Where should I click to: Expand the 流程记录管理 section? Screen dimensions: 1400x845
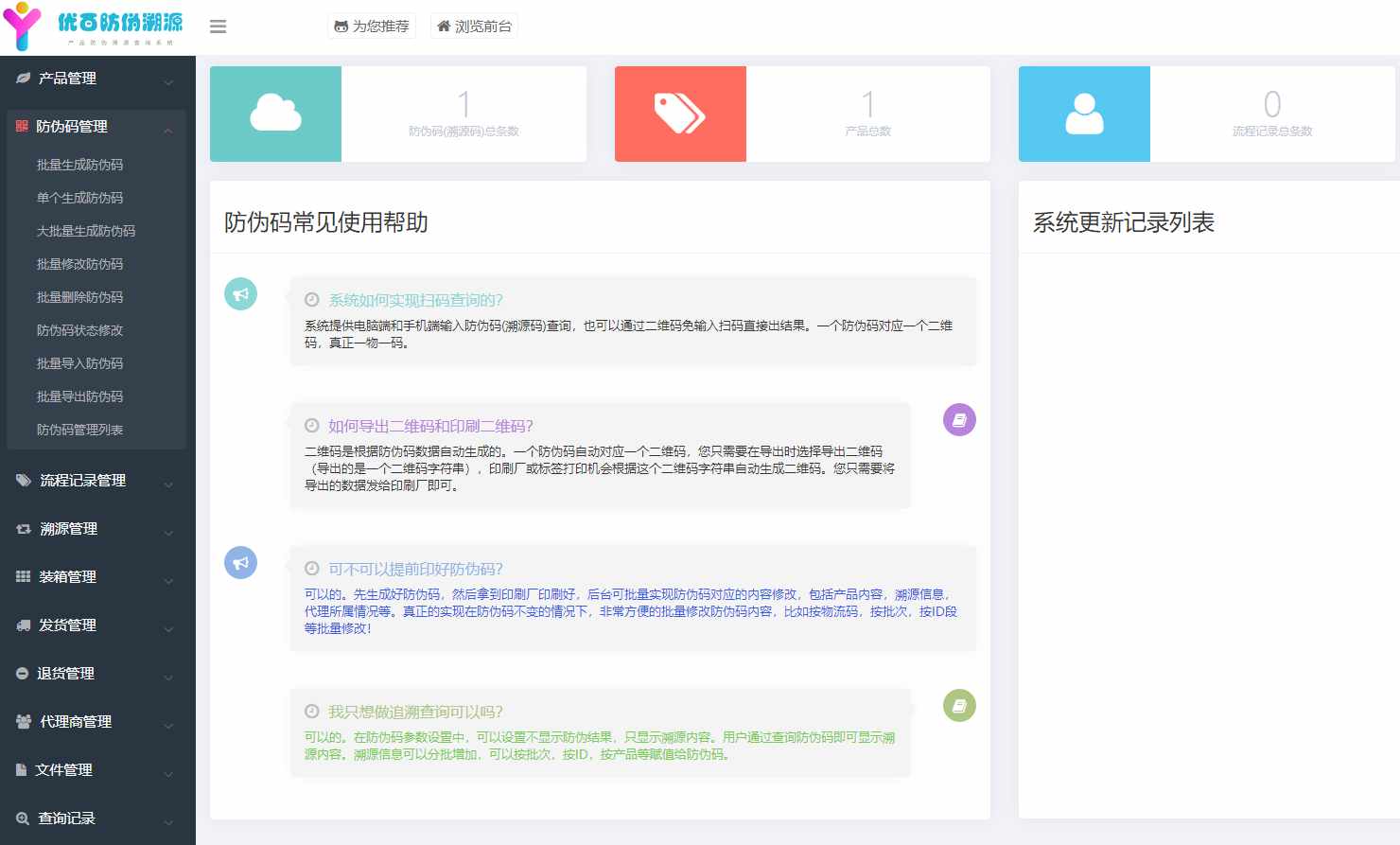point(95,481)
